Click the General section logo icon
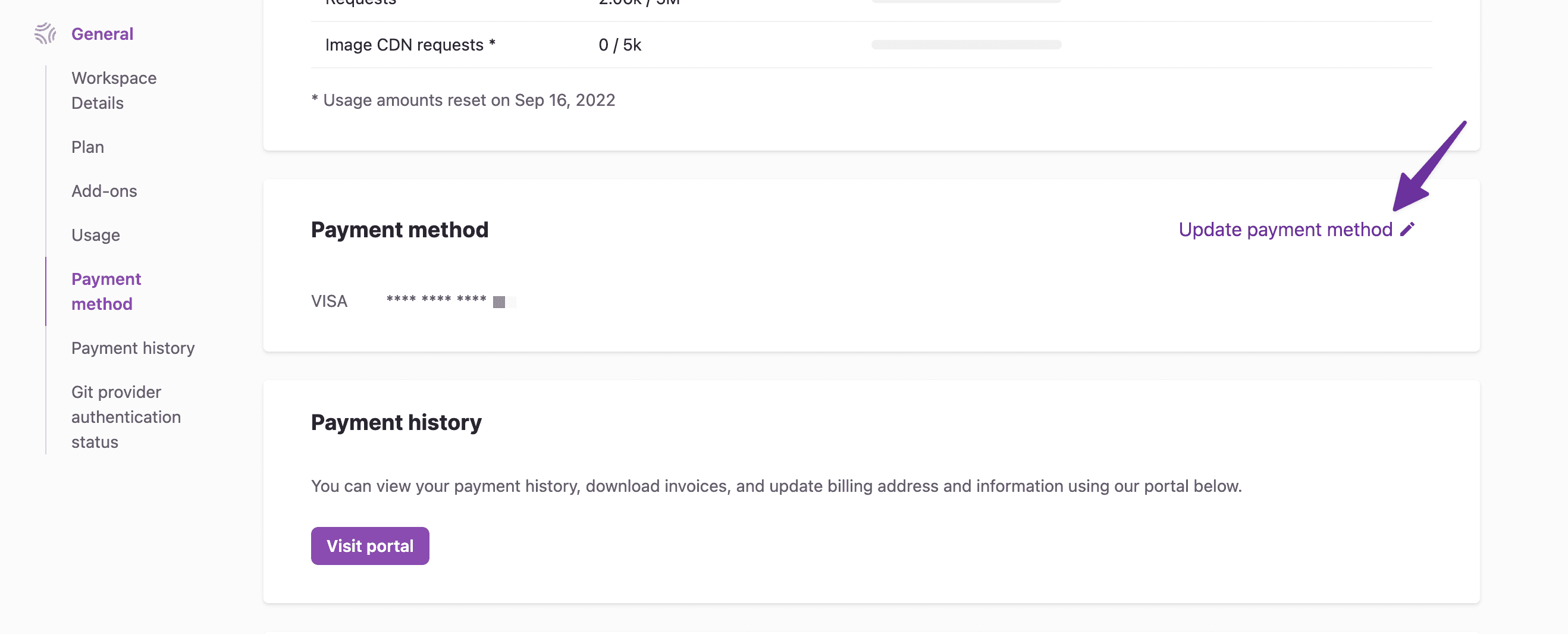Screen dimensions: 1568x634 click(45, 33)
